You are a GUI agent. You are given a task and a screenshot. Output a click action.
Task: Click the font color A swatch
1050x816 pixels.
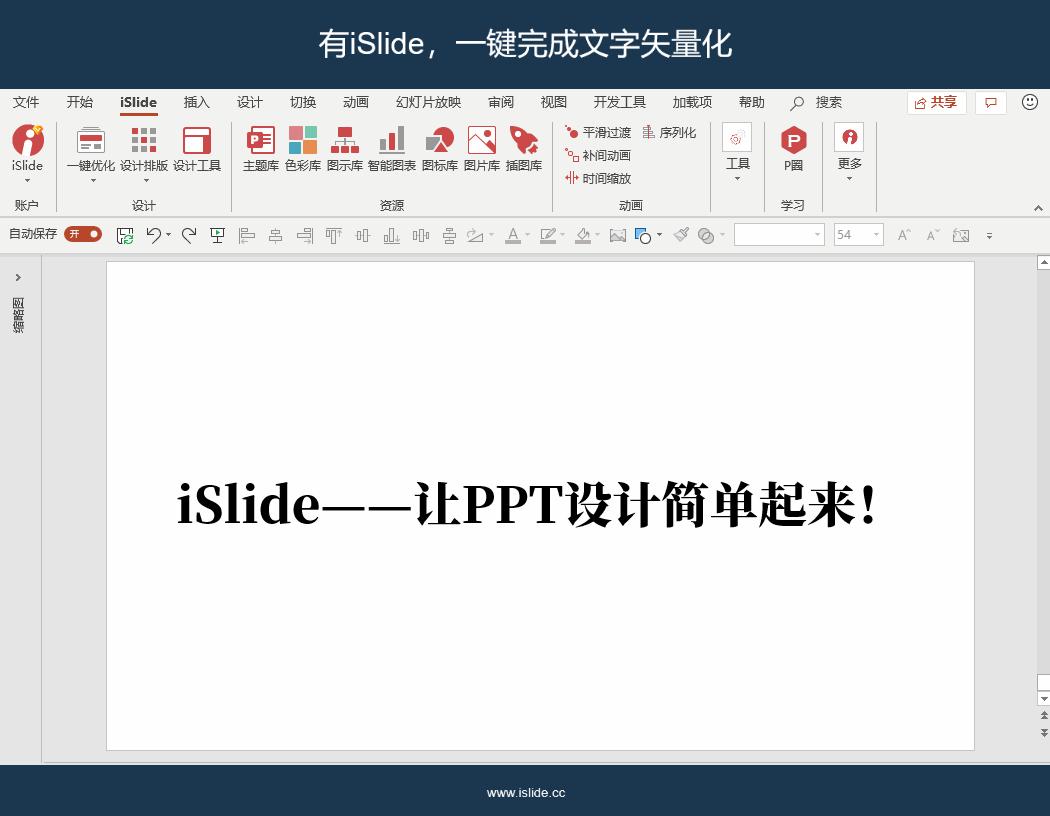[x=513, y=236]
